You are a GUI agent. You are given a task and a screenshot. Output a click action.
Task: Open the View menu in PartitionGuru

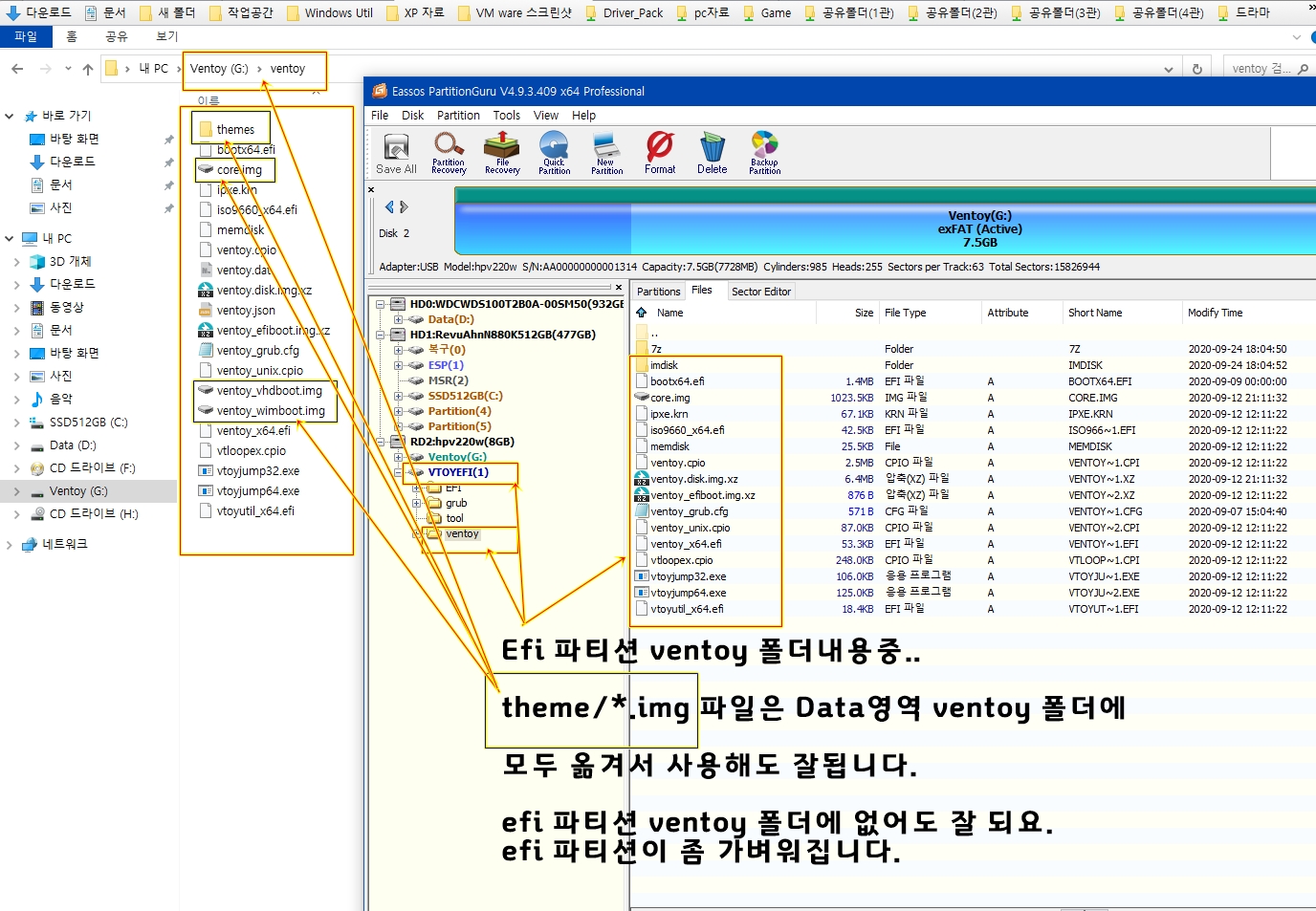point(546,115)
